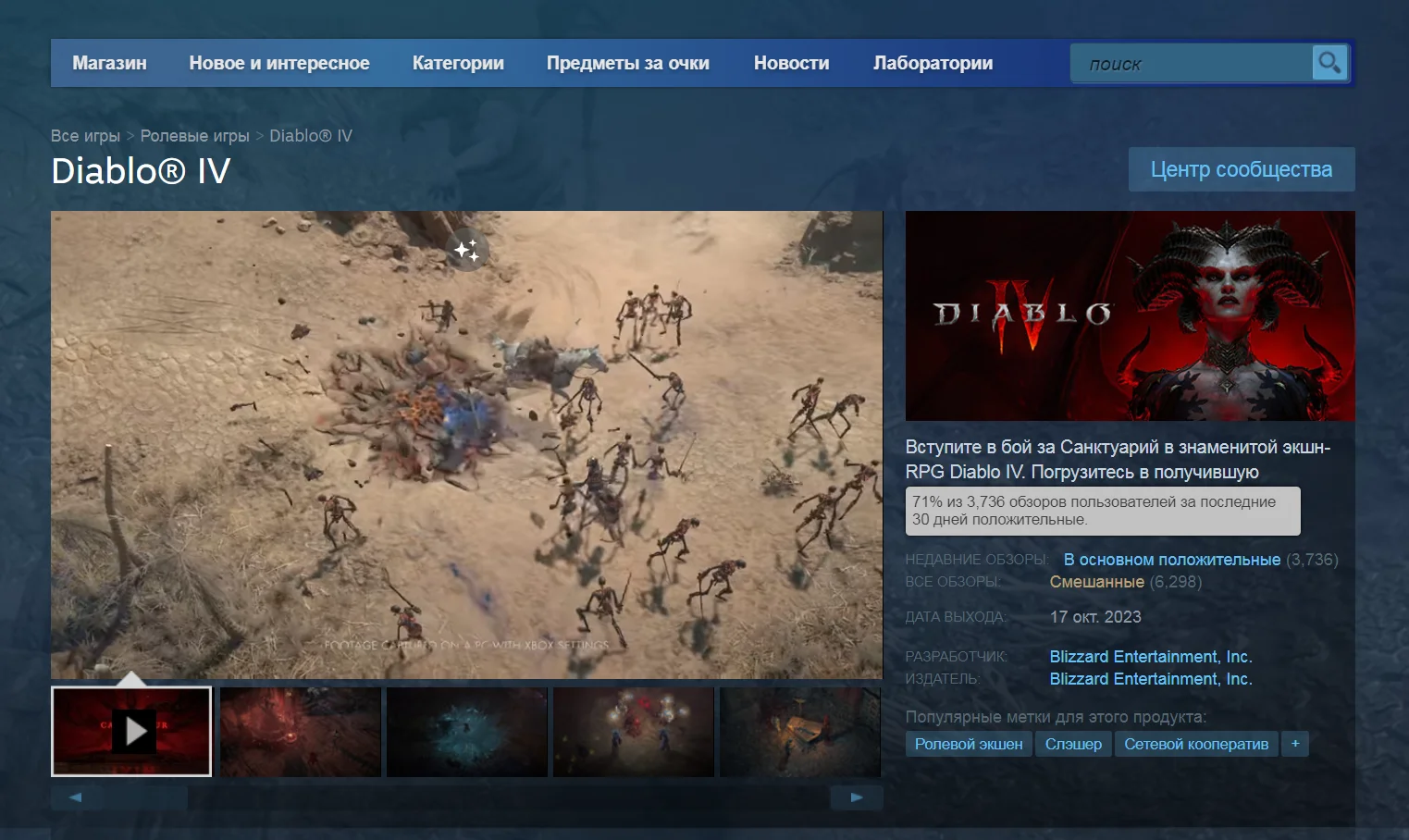Image resolution: width=1409 pixels, height=840 pixels.
Task: Click the 71% reviews tooltip text
Action: (1103, 511)
